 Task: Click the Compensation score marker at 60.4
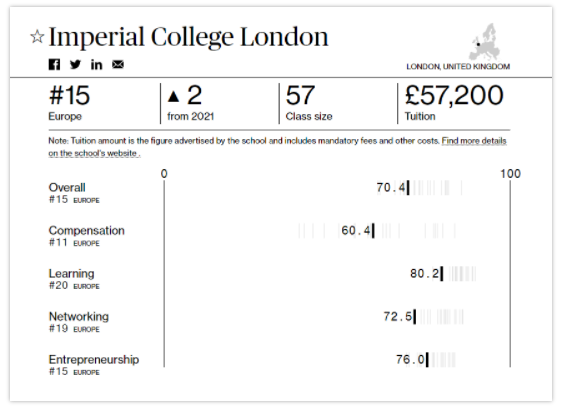[x=373, y=231]
